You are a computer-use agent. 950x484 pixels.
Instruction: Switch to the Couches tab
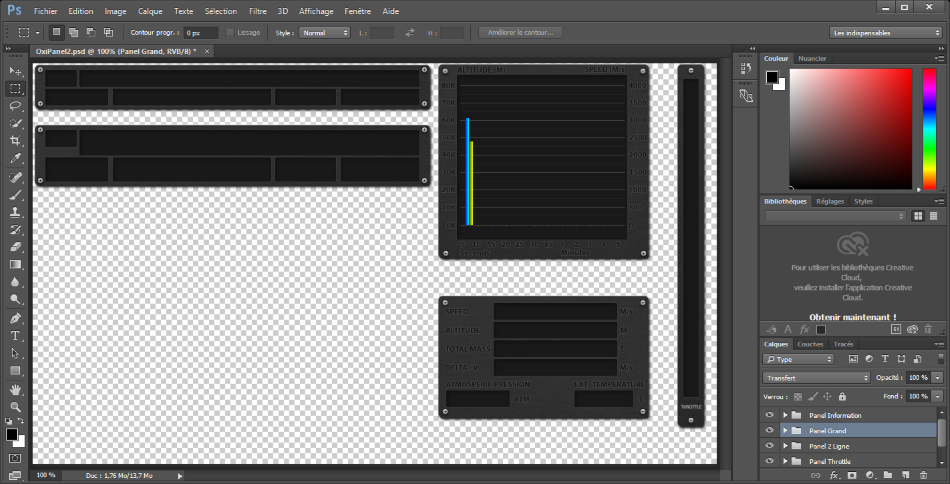(x=810, y=344)
